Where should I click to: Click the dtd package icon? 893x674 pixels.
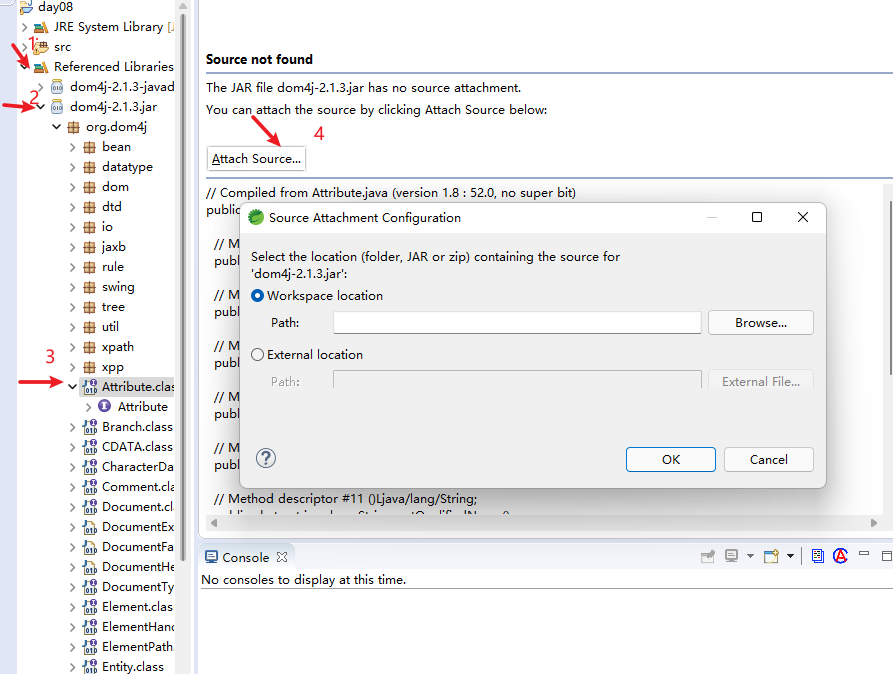coord(89,207)
